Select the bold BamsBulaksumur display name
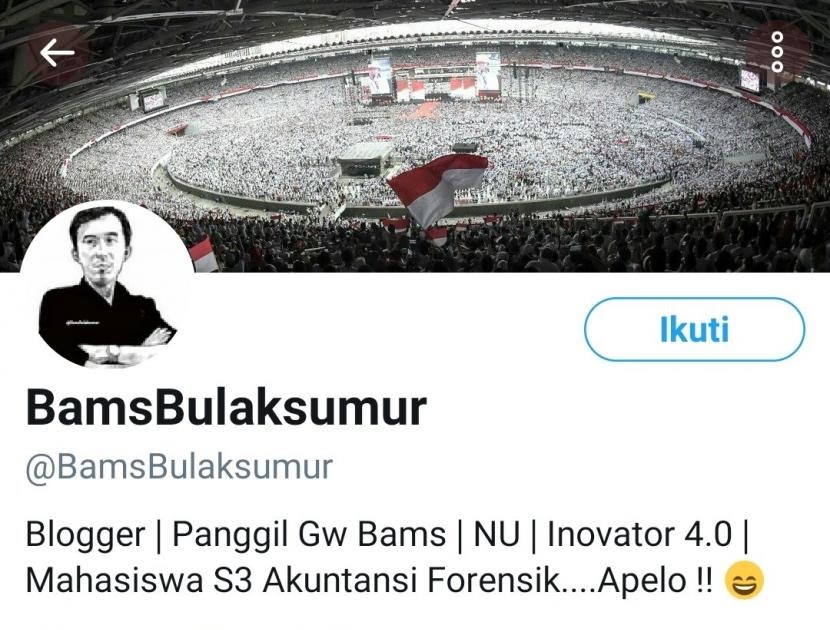The height and width of the screenshot is (630, 830). click(x=226, y=408)
